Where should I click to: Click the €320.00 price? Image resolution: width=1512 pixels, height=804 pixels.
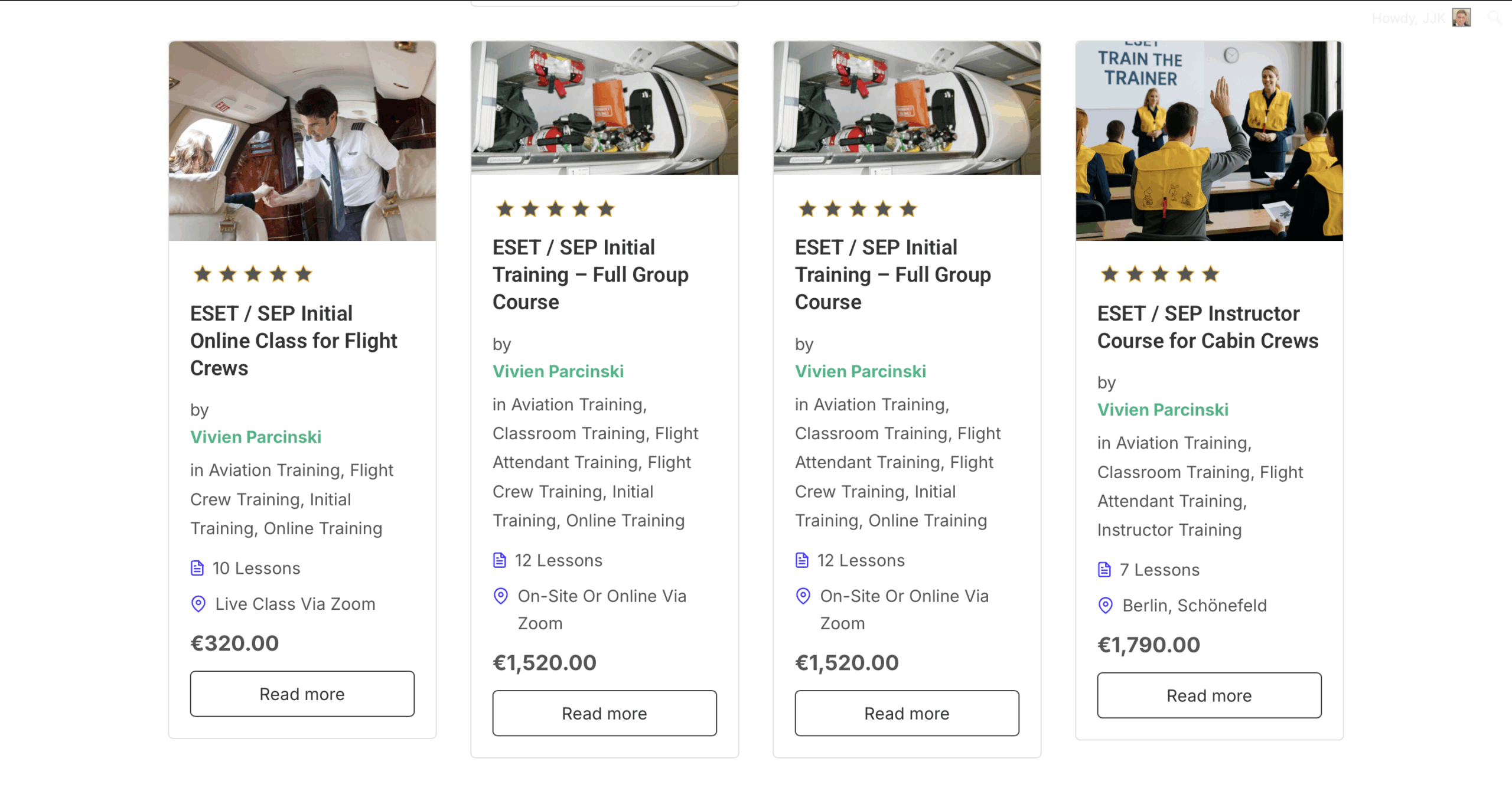click(x=234, y=643)
